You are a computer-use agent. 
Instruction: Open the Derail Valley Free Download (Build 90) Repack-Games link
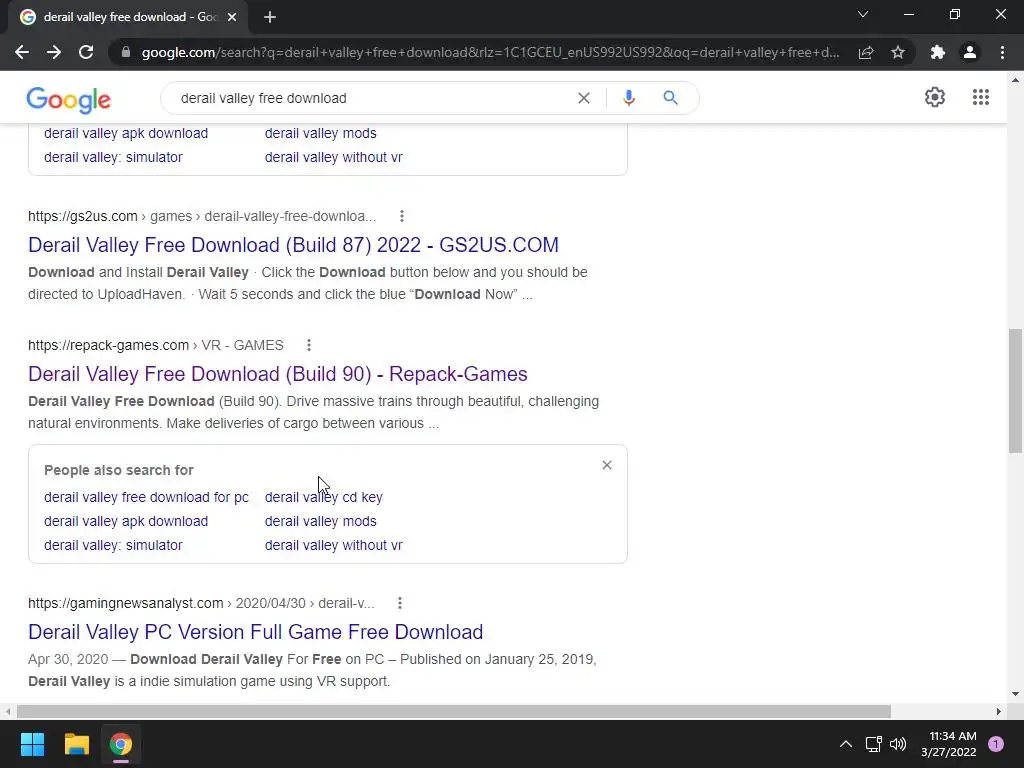point(278,374)
